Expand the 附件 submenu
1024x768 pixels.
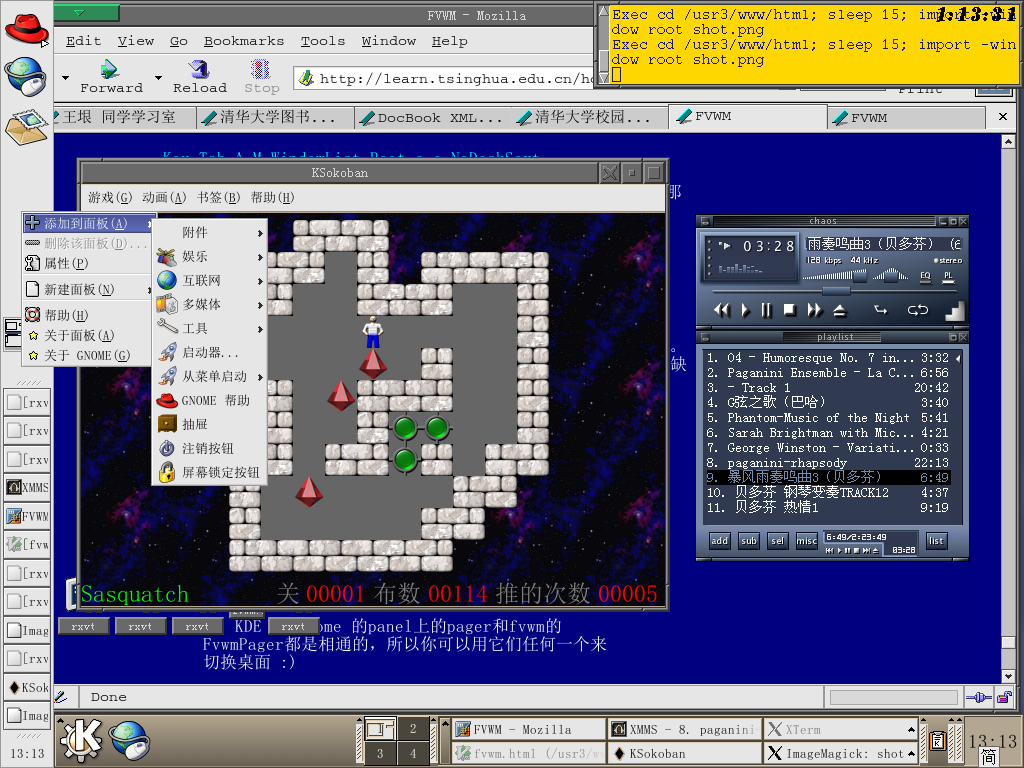[210, 232]
